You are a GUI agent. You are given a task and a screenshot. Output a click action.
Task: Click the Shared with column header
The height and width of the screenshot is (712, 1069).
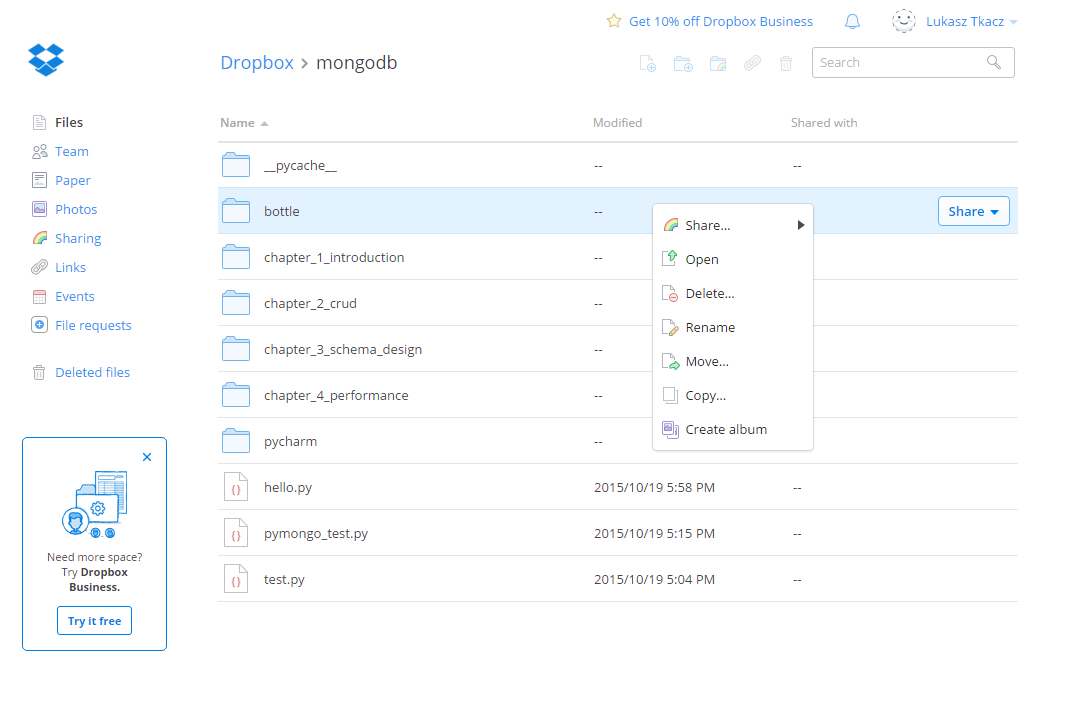click(824, 123)
